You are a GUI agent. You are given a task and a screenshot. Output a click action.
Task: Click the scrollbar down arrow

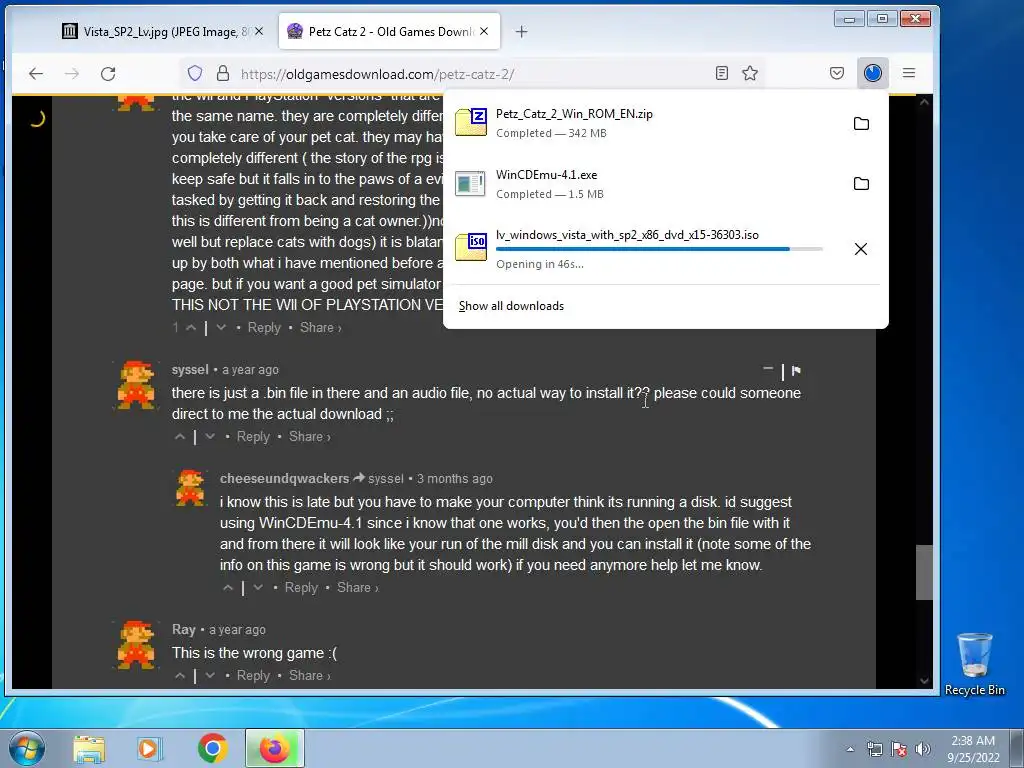(x=924, y=680)
